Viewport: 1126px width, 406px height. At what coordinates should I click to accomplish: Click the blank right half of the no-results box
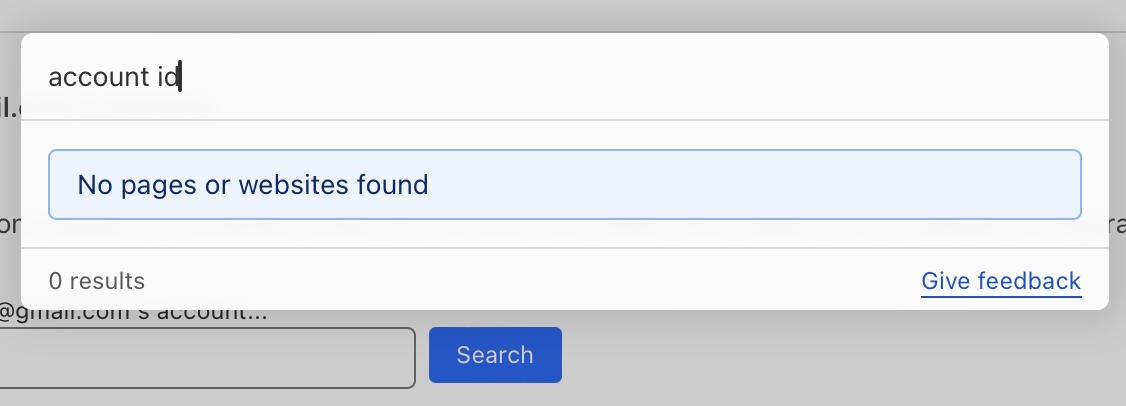(x=820, y=184)
